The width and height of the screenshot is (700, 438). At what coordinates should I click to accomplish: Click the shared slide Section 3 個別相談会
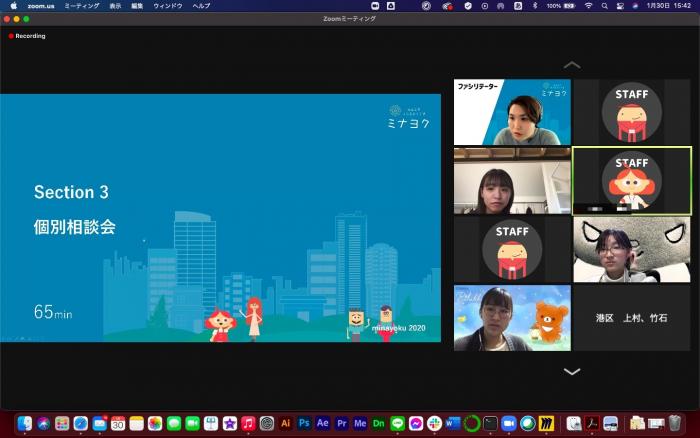coord(221,218)
